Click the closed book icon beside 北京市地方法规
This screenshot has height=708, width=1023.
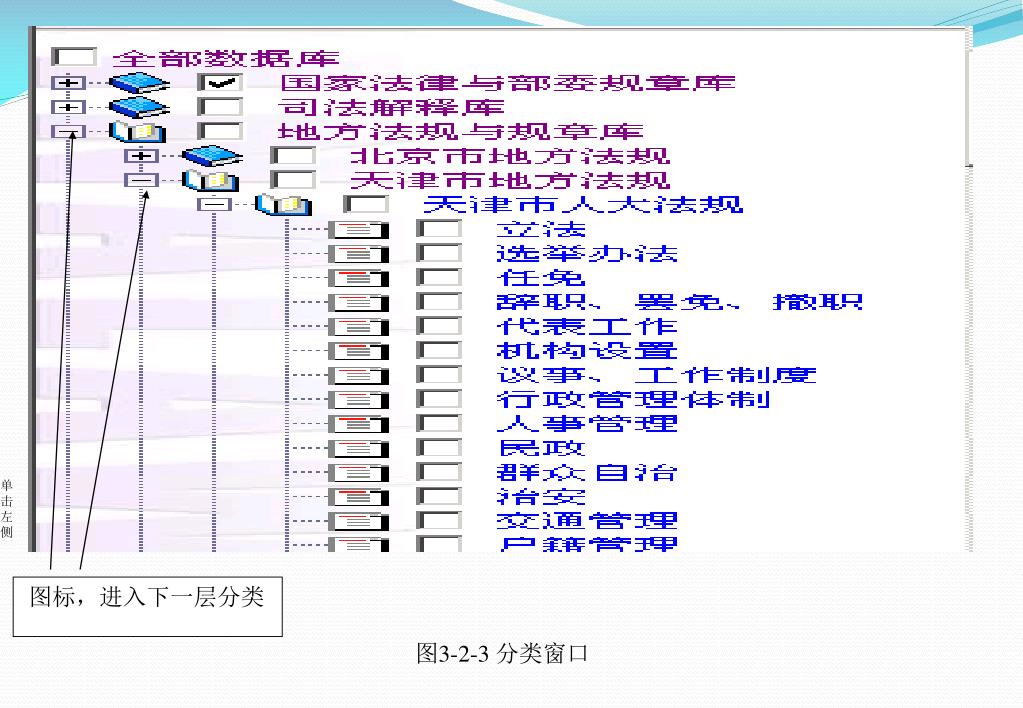coord(212,156)
